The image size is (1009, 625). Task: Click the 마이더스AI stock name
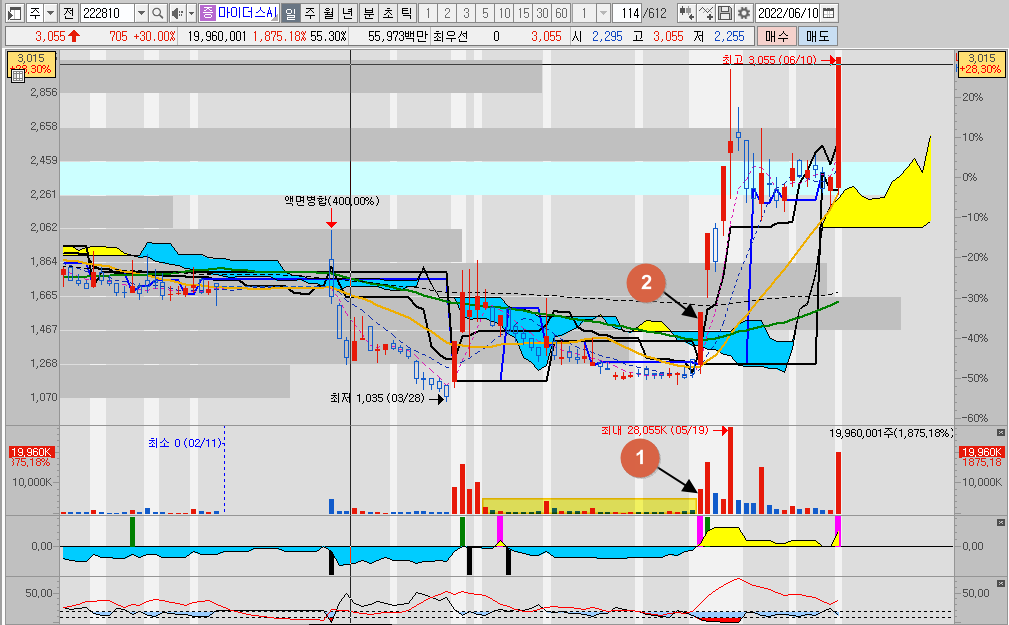pos(248,12)
